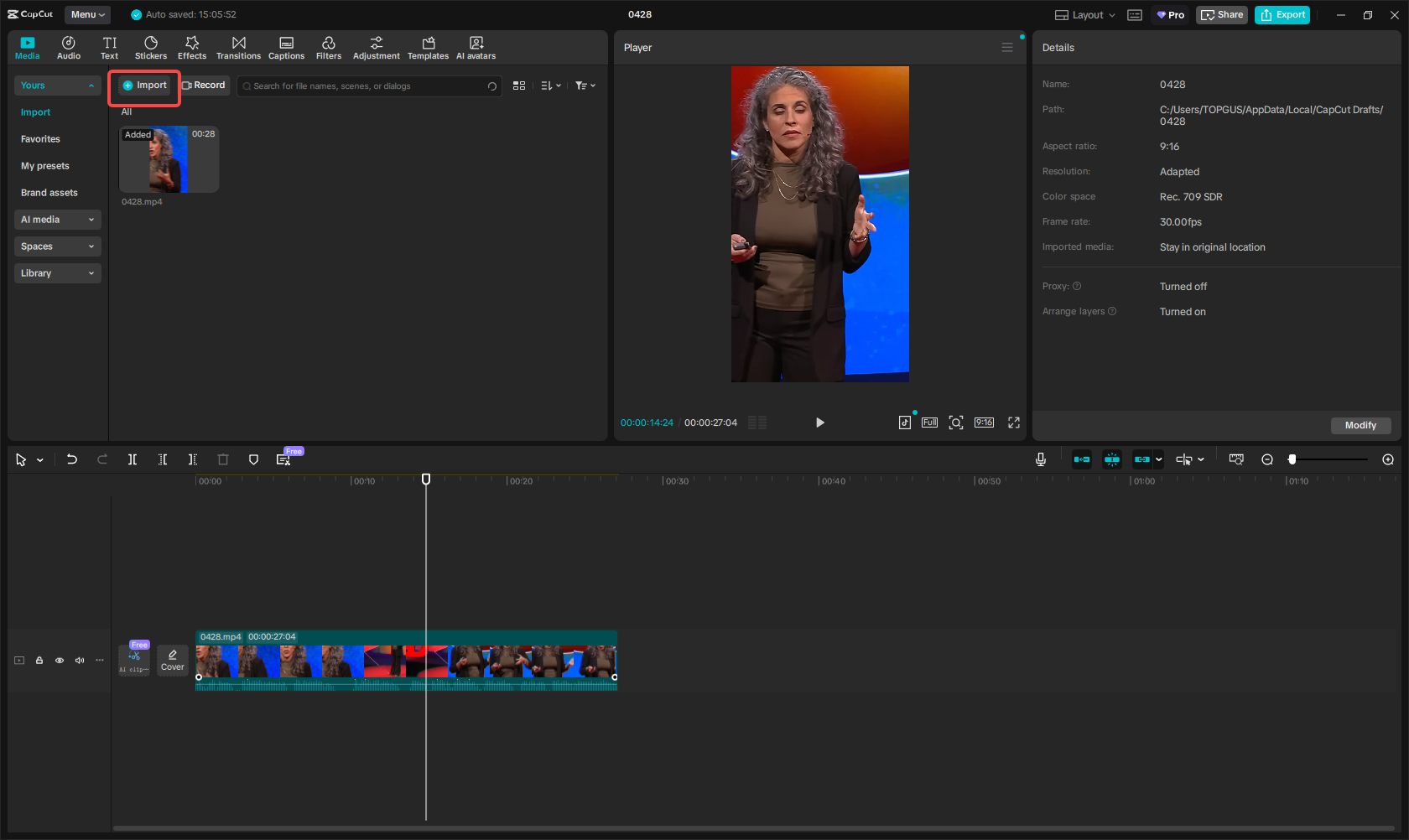This screenshot has height=840, width=1409.
Task: Open the Captions panel
Action: (x=286, y=47)
